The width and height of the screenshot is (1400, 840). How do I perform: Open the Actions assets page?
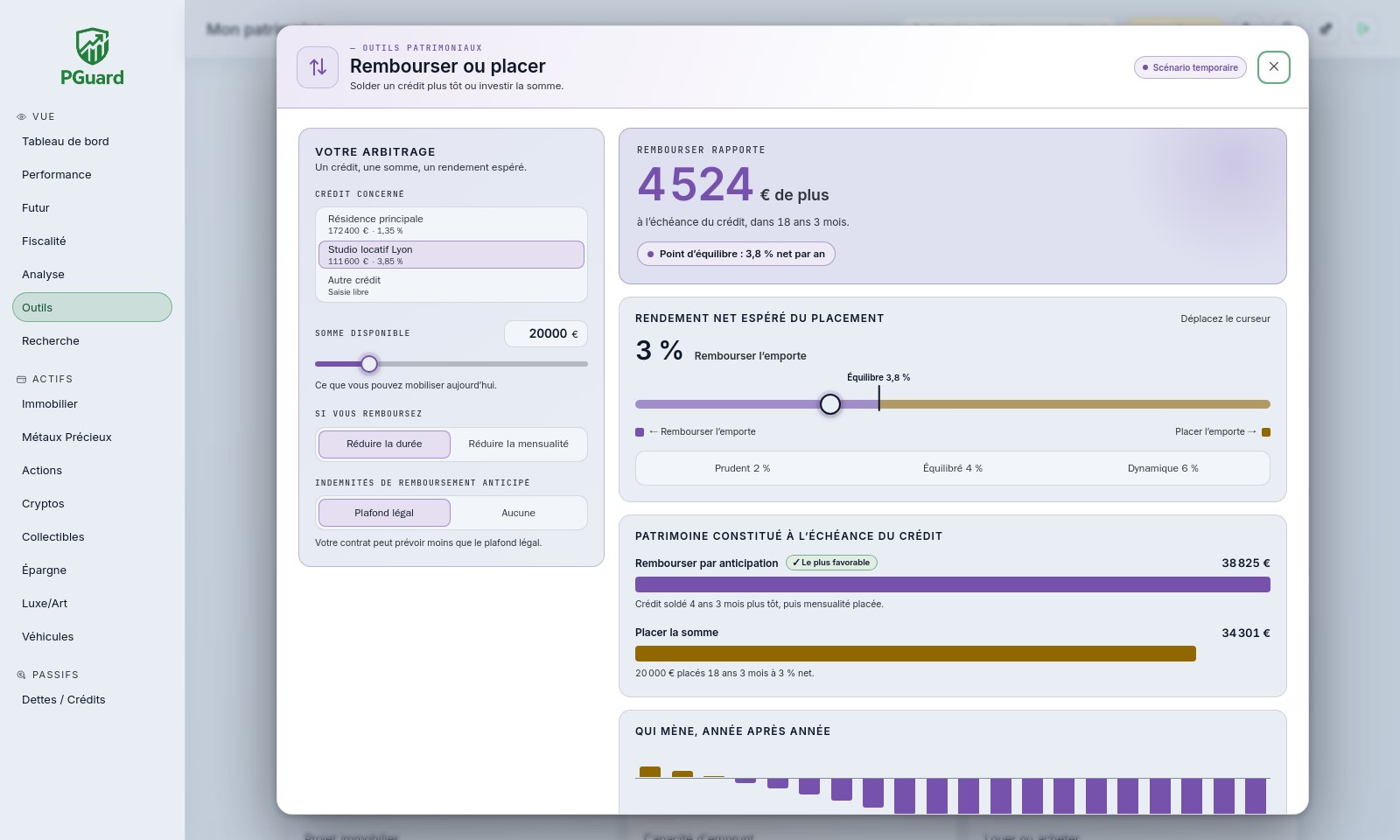92,471
